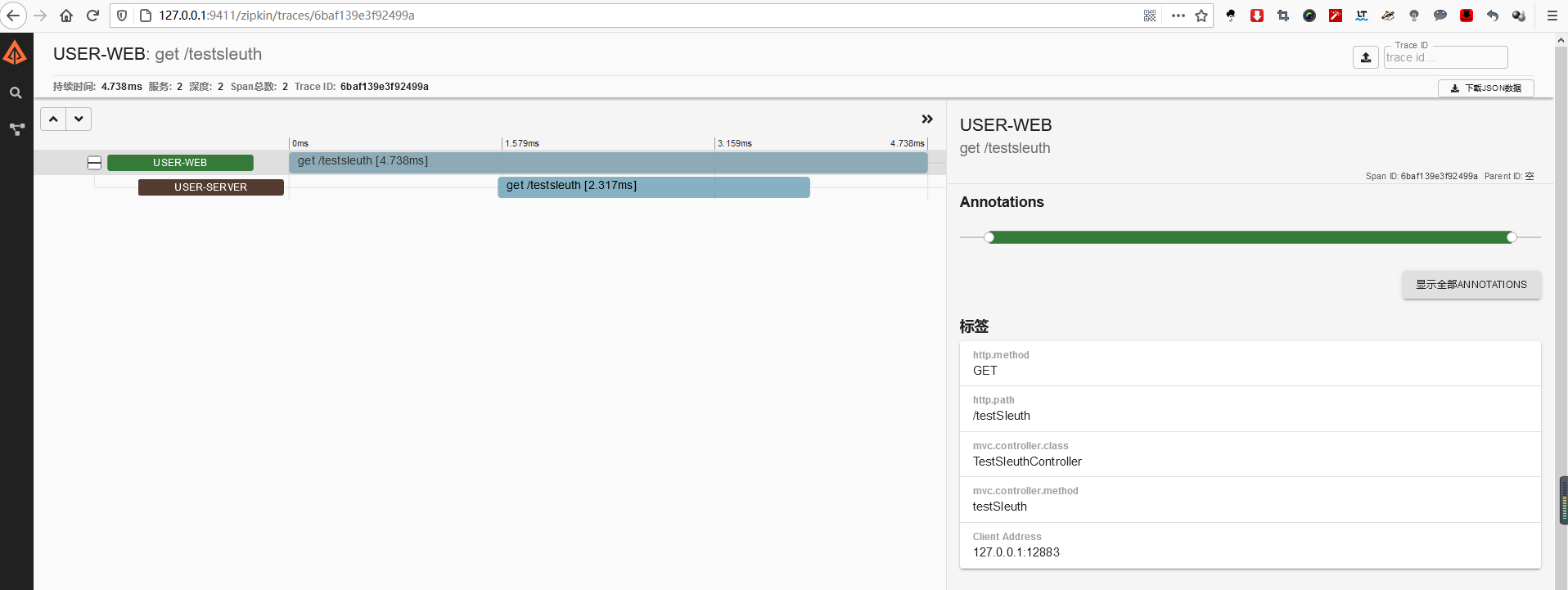
Task: Open Zipkin trace search page
Action: pyautogui.click(x=16, y=93)
